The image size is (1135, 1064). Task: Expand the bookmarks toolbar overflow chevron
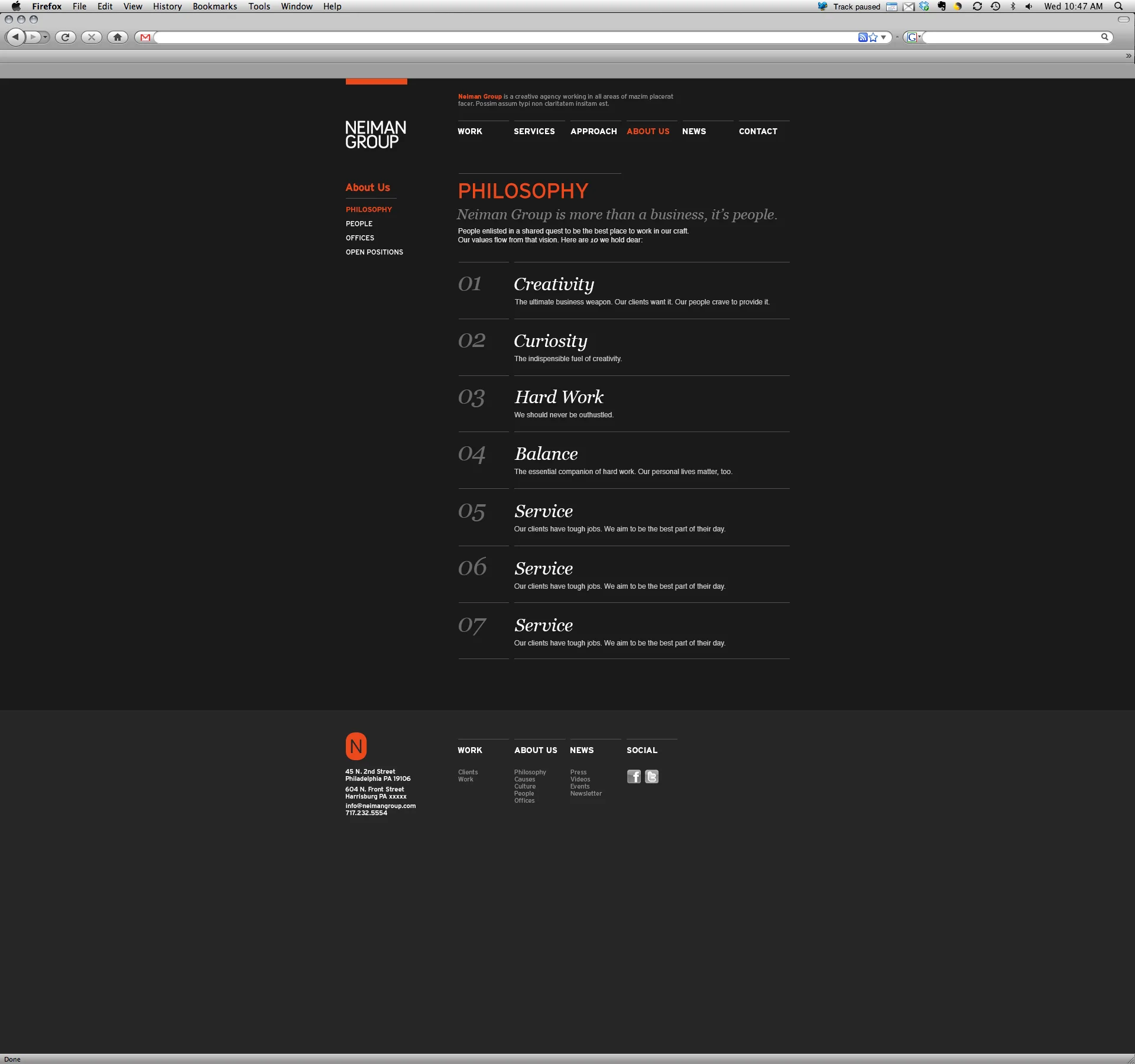tap(1128, 56)
